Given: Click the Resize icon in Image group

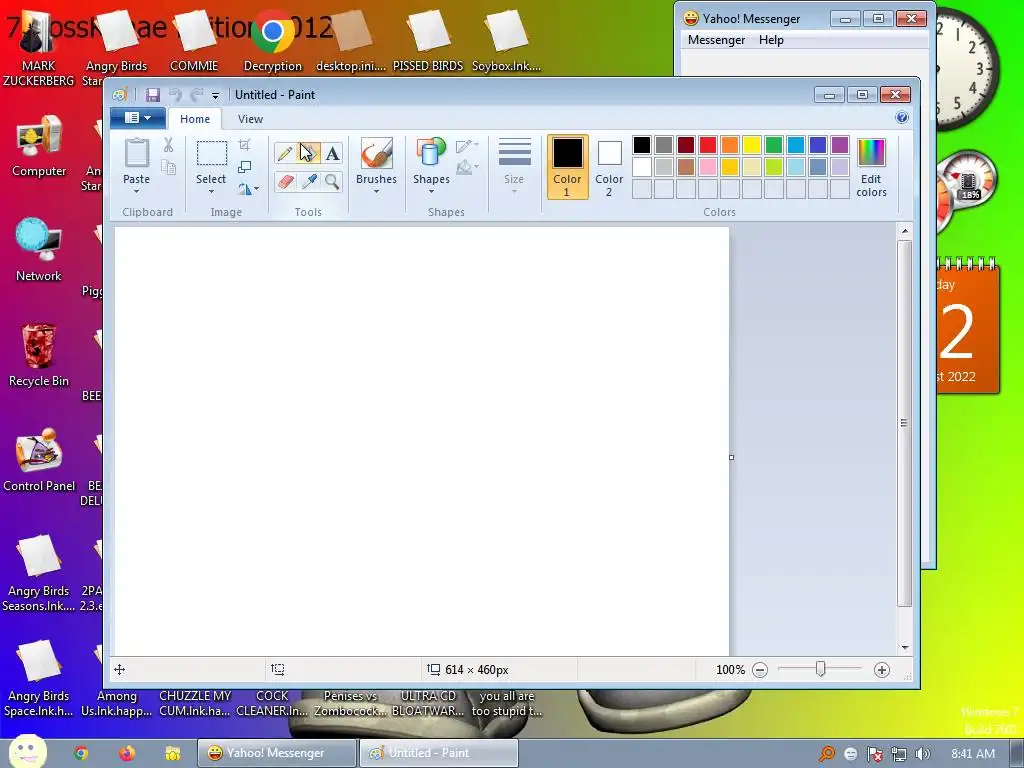Looking at the screenshot, I should coord(245,167).
